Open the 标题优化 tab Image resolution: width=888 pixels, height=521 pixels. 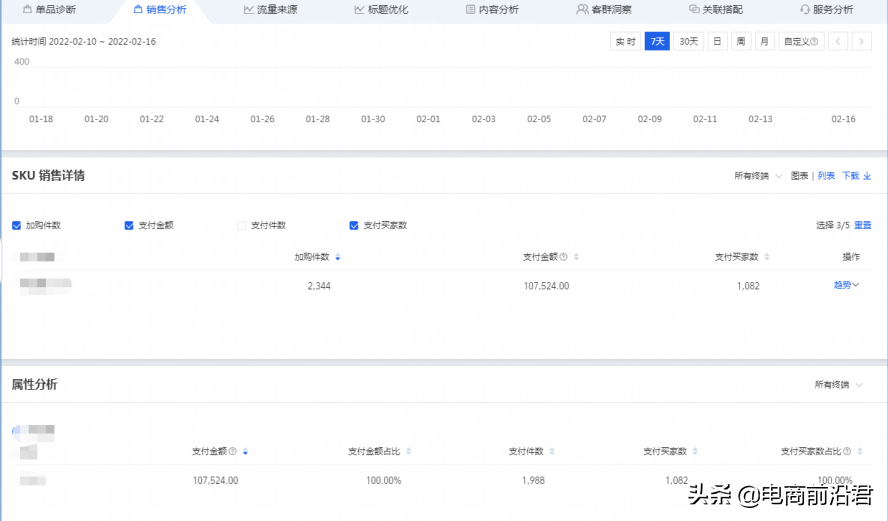(381, 10)
